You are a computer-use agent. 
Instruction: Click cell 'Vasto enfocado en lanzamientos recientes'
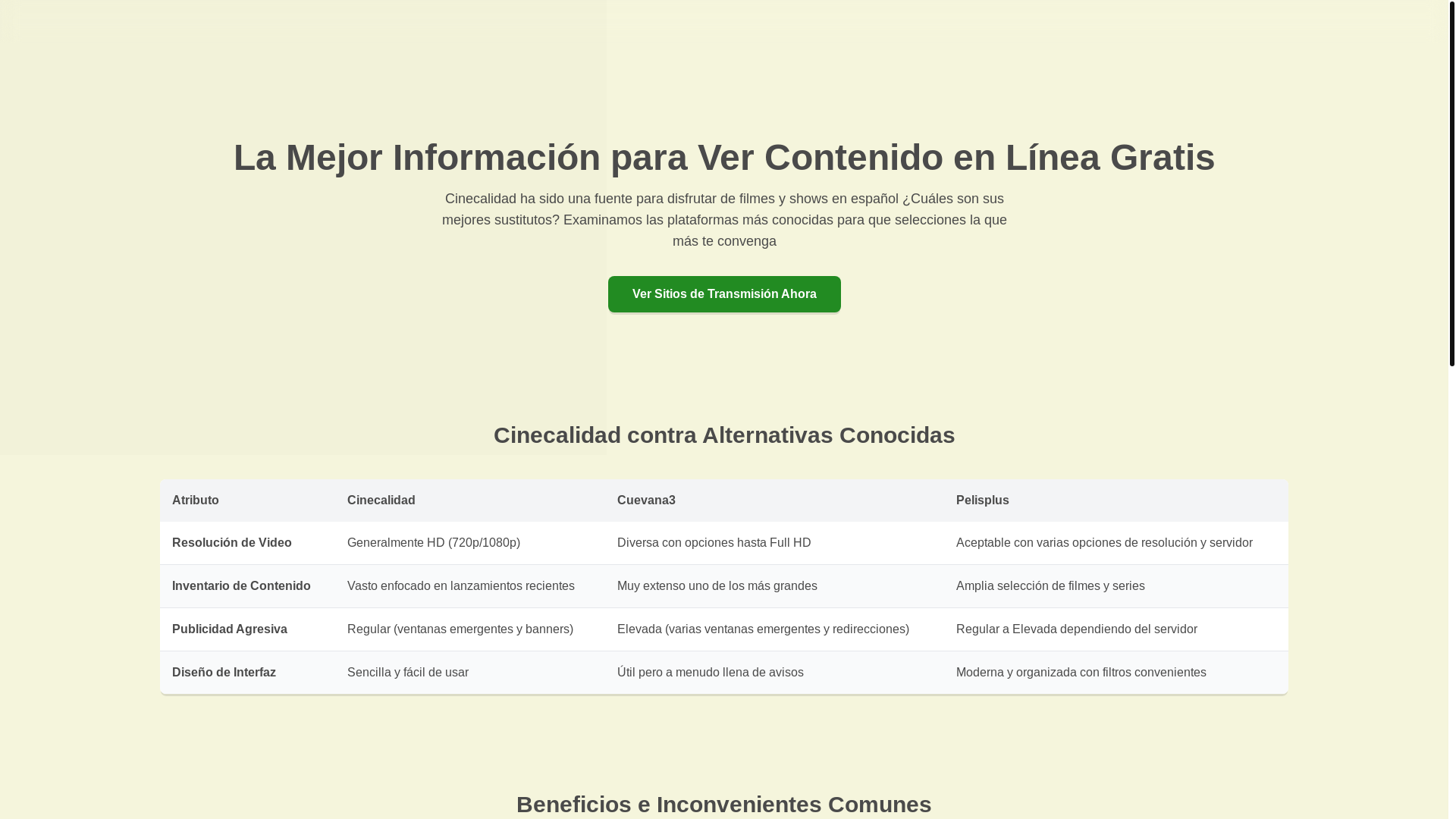point(470,586)
